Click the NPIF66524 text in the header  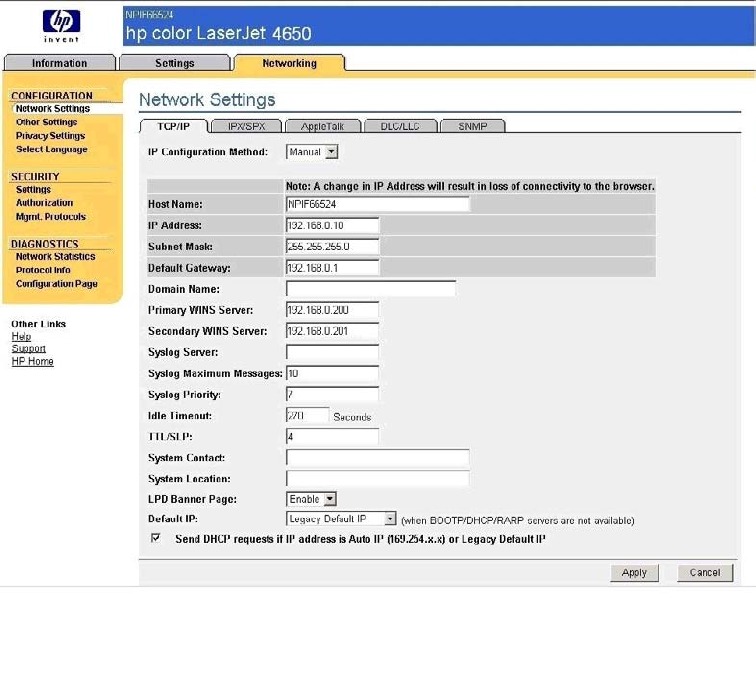(x=149, y=15)
